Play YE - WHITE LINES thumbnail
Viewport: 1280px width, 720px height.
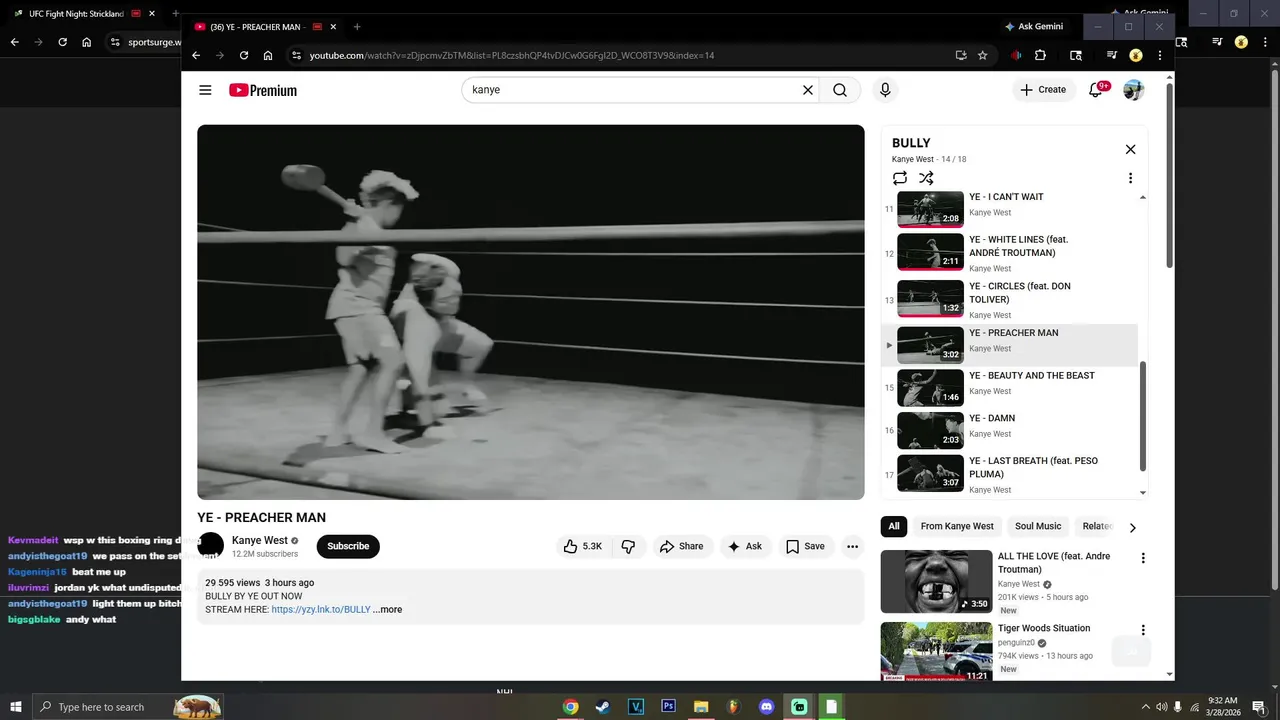(x=930, y=252)
